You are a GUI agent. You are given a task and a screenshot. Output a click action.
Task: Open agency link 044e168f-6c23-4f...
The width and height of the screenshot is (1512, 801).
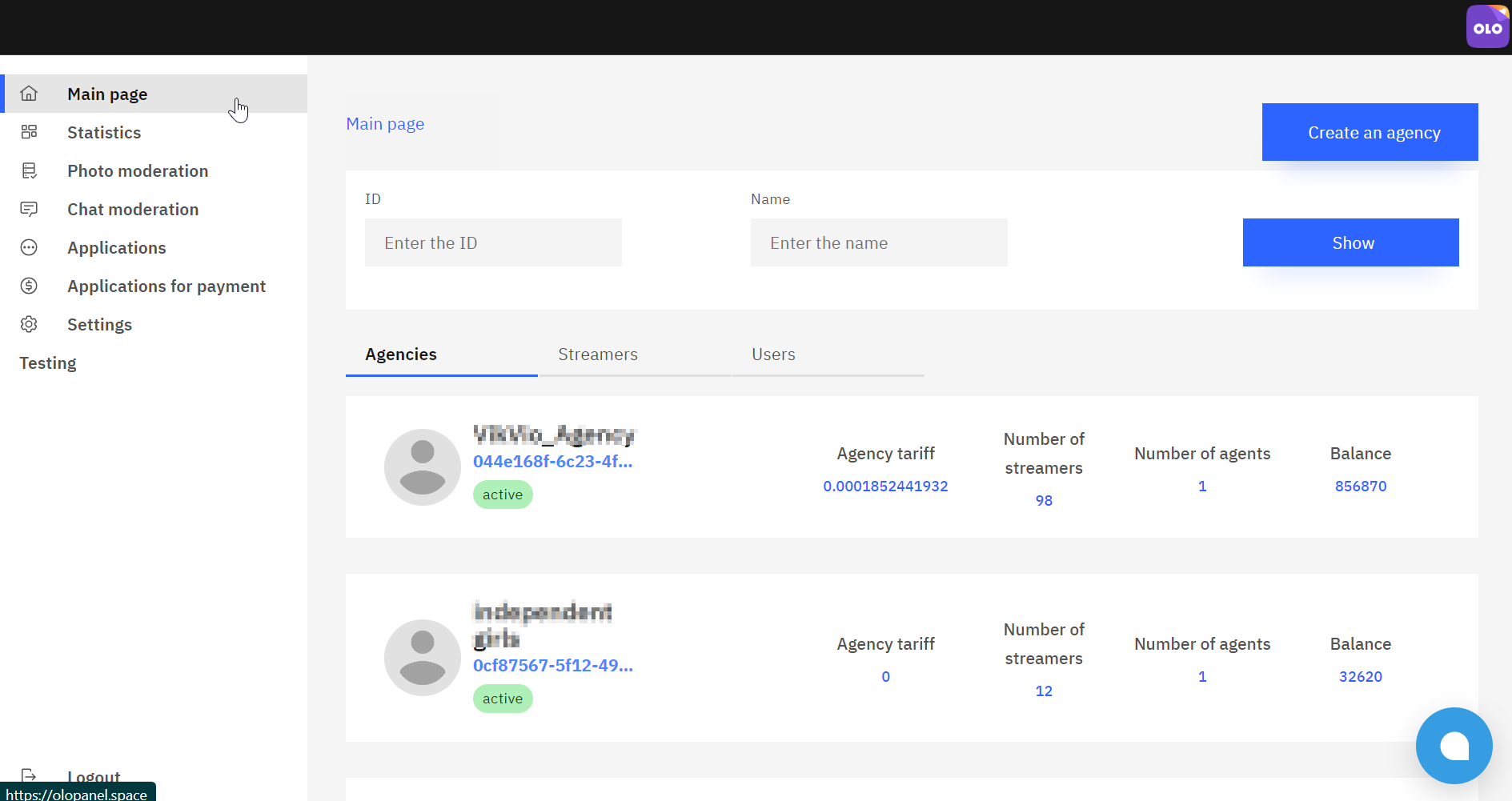(552, 462)
